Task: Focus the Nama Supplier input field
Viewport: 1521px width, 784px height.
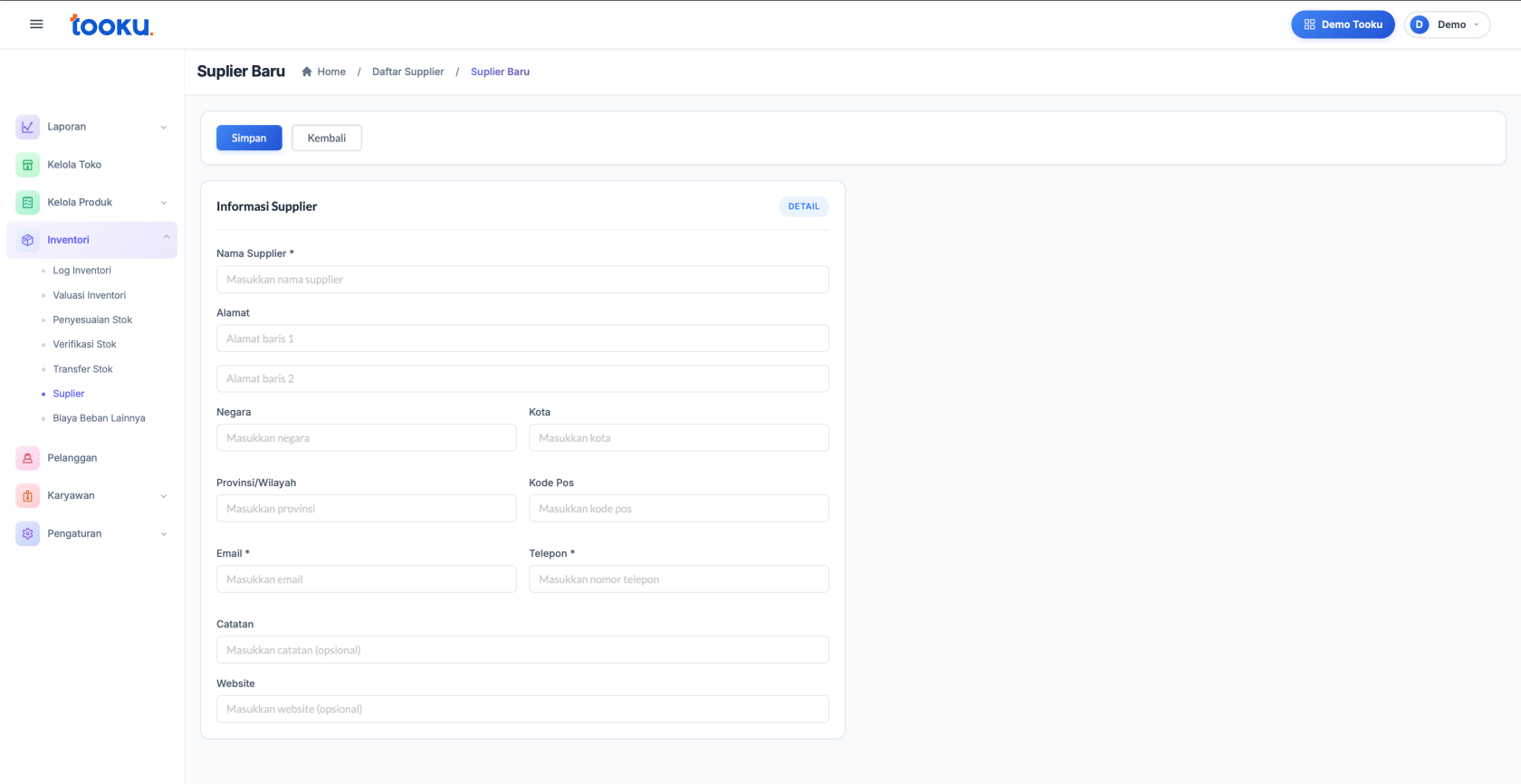Action: coord(522,280)
